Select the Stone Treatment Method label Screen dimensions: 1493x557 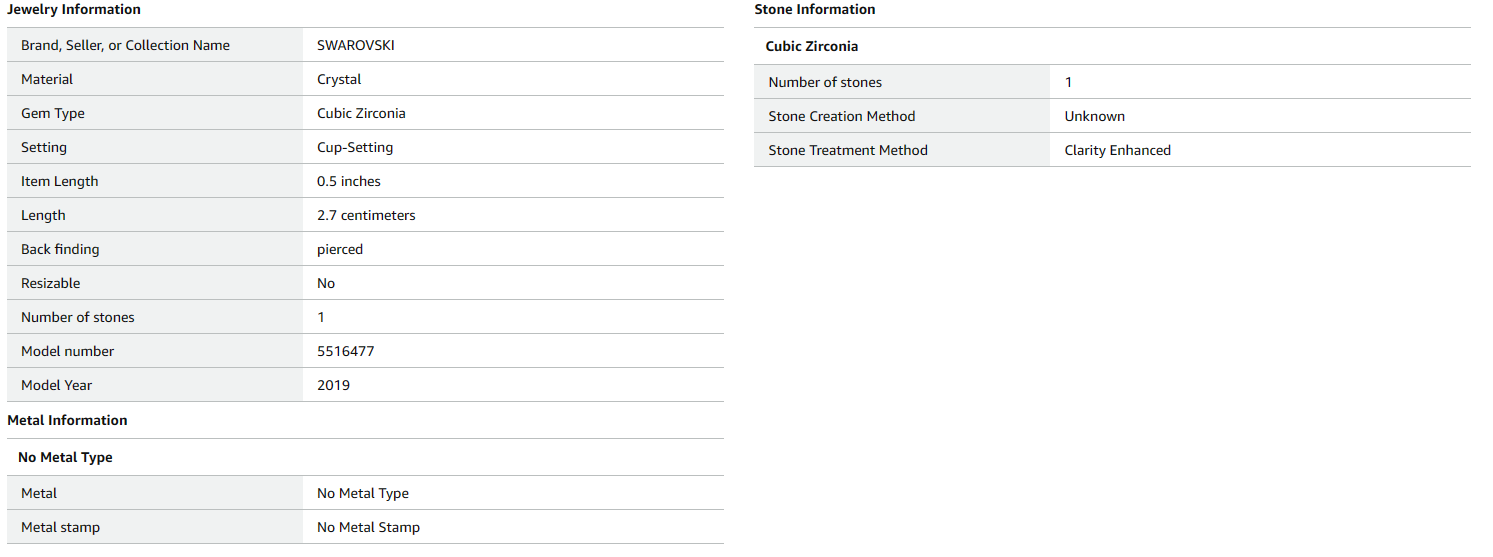(847, 150)
